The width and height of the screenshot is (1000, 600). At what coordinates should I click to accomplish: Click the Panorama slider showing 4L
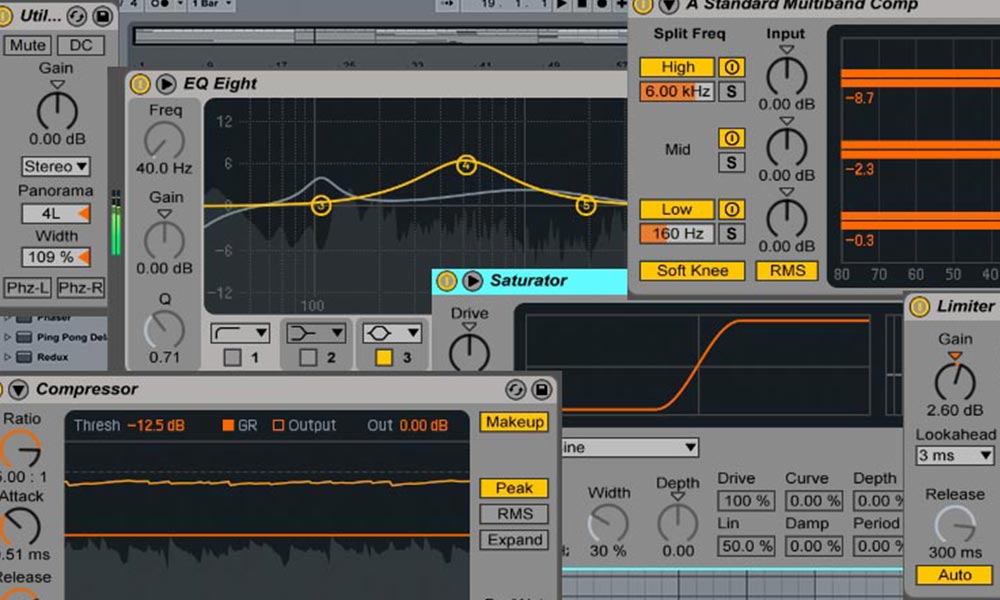click(x=55, y=213)
